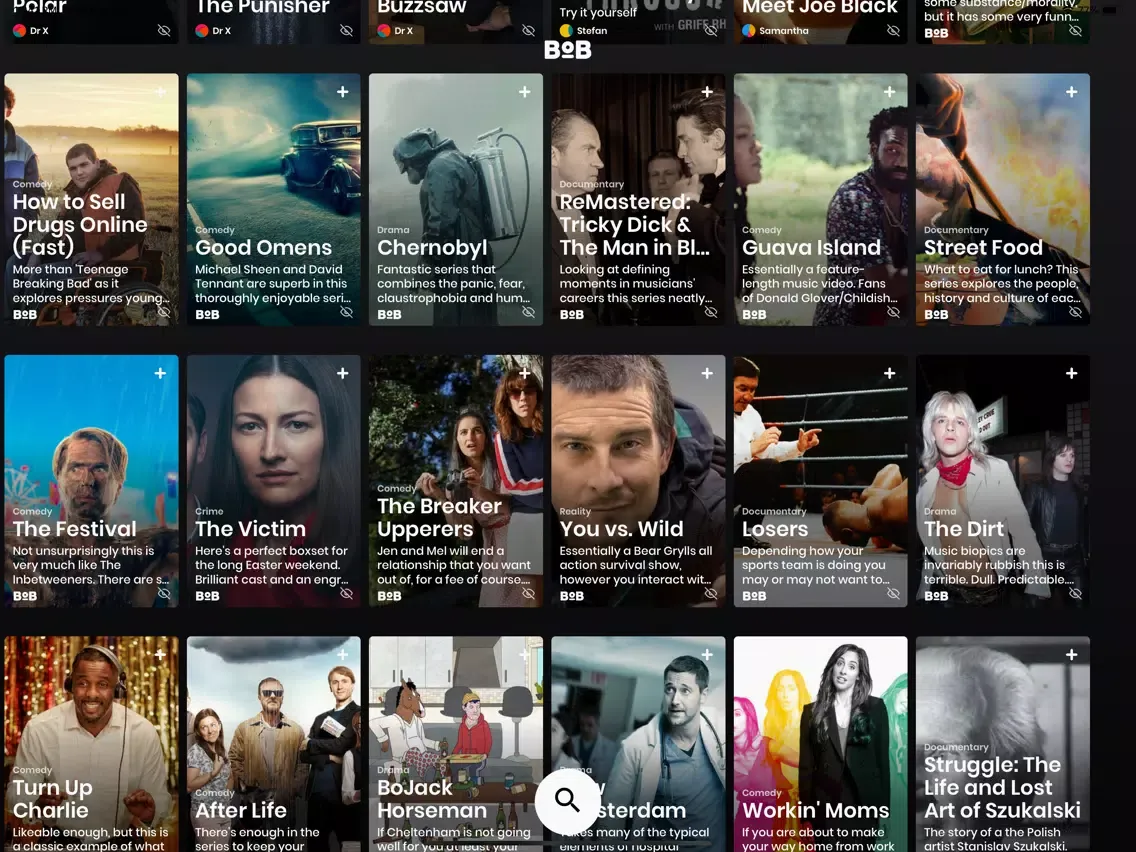The image size is (1136, 852).
Task: Add The Dirt with plus icon
Action: coord(1072,373)
